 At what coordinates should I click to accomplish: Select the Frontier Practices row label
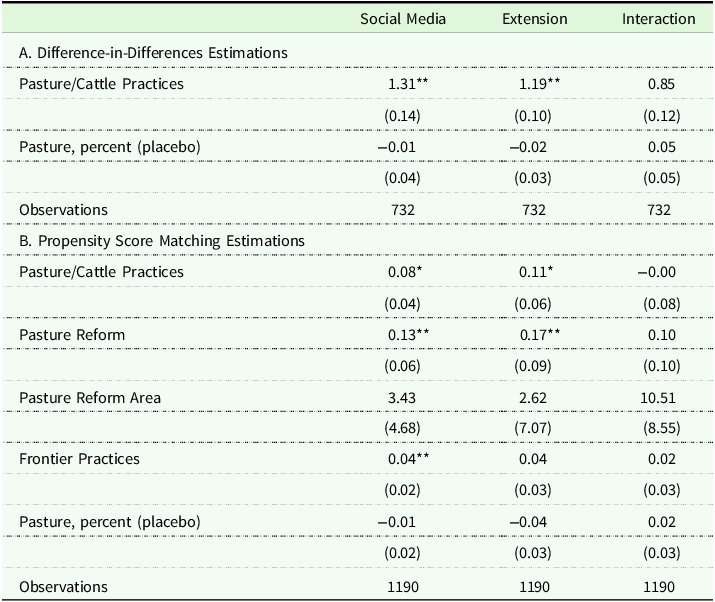(79, 461)
